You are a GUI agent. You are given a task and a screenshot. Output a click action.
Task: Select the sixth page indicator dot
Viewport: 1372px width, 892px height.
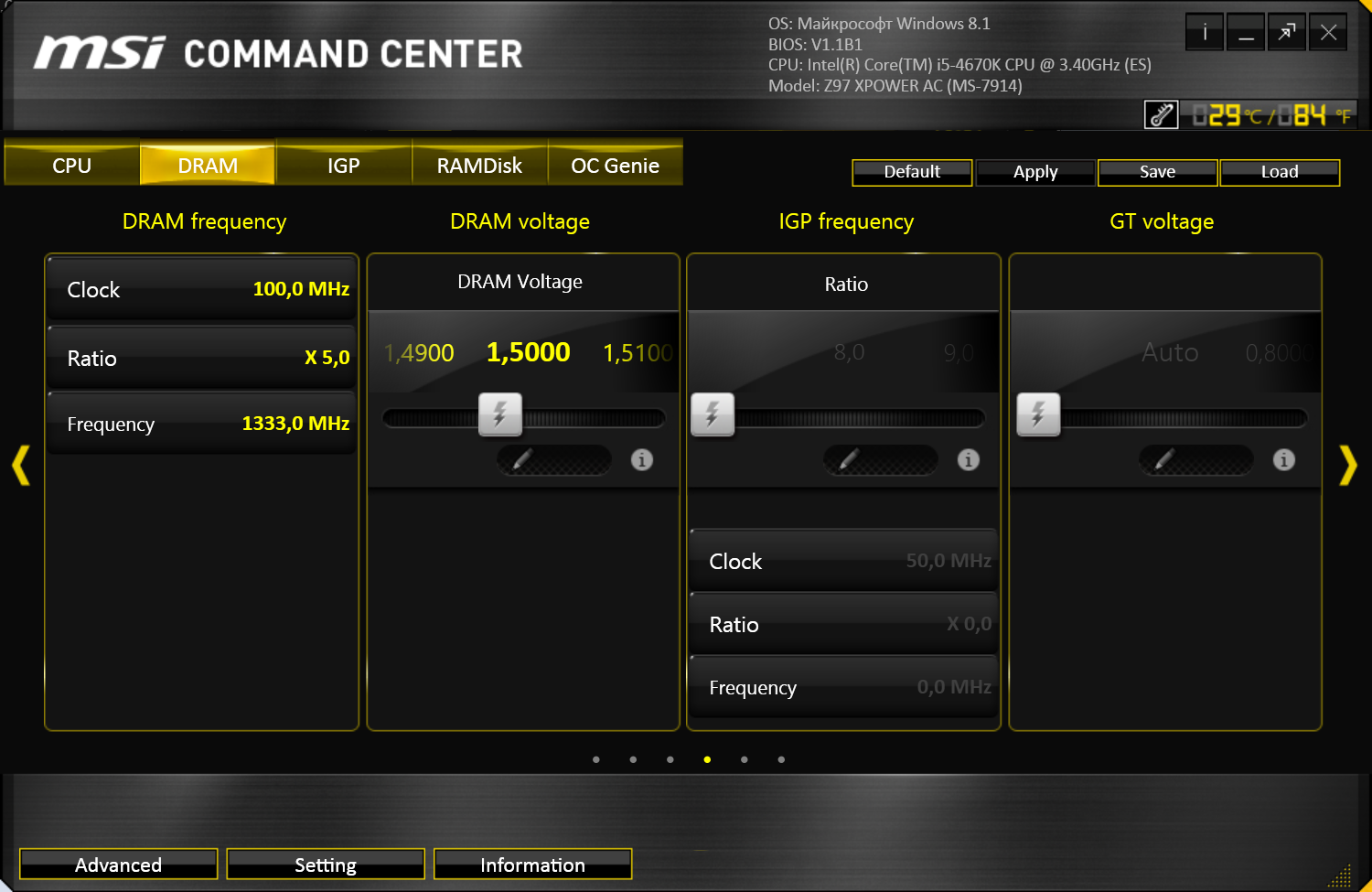click(x=781, y=759)
